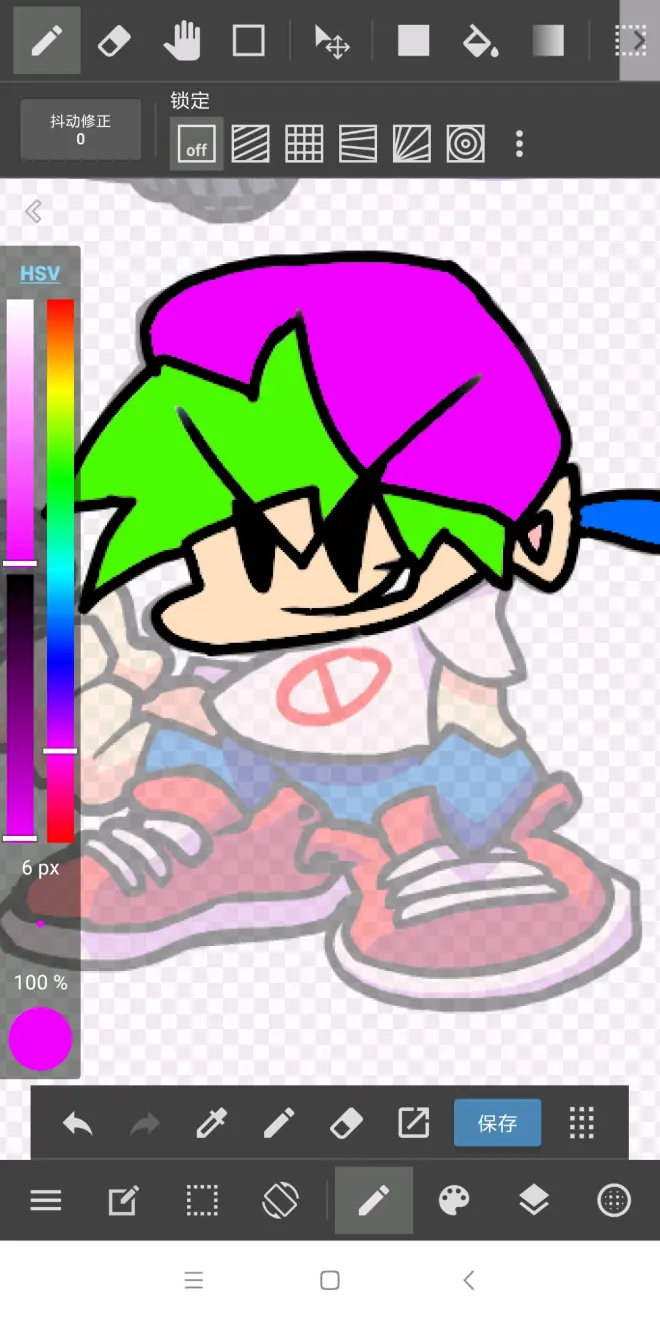Tap the blue 保存 save button
The width and height of the screenshot is (660, 1320).
[497, 1123]
